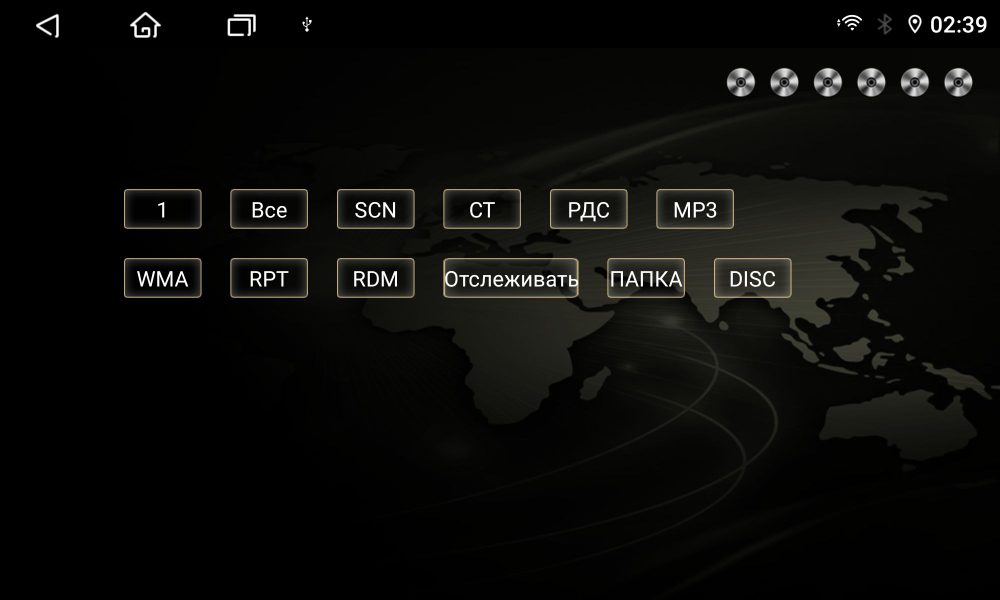Tap the СТ button
This screenshot has height=600, width=1000.
tap(482, 209)
